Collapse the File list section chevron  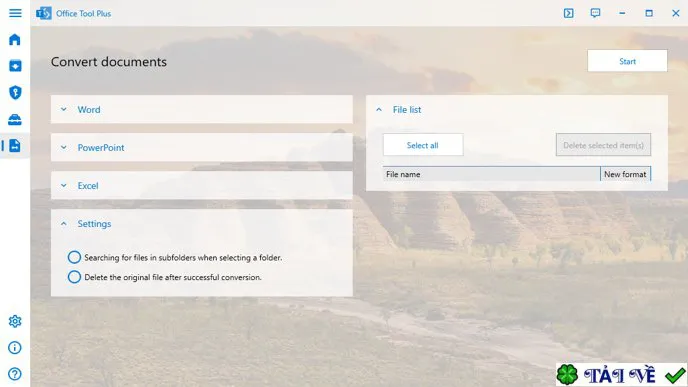[379, 109]
